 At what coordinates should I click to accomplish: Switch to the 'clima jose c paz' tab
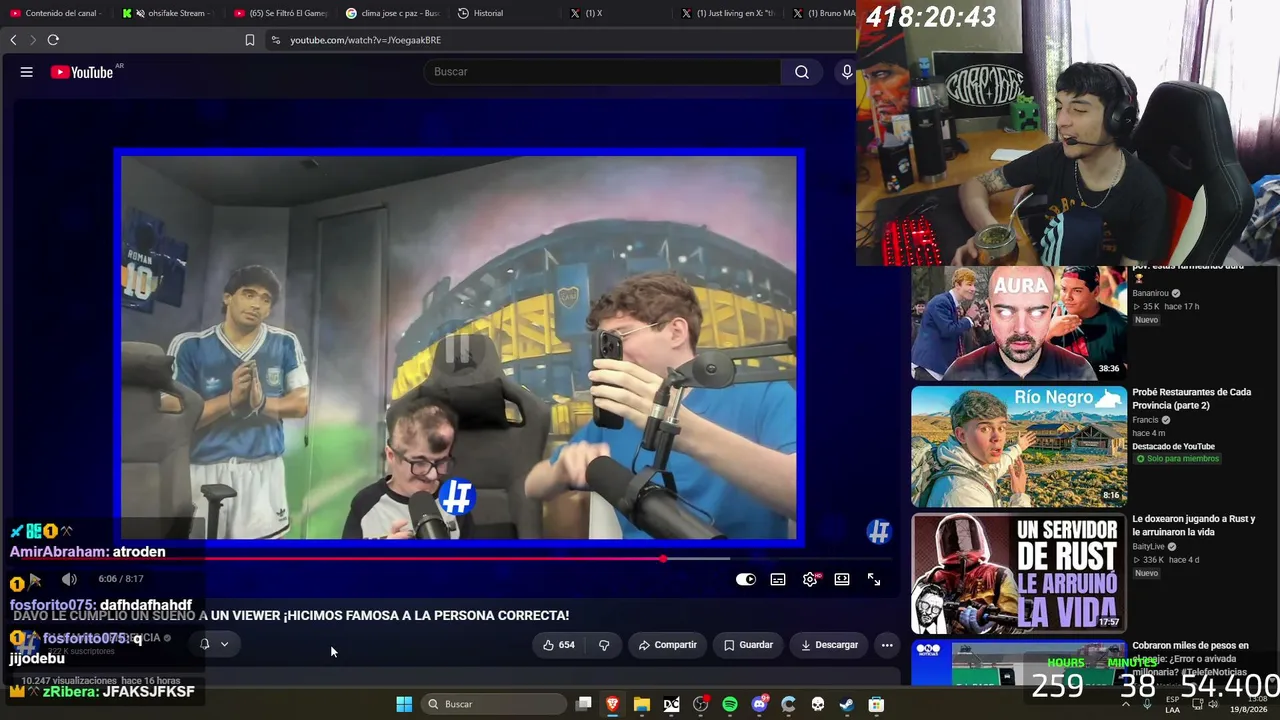click(392, 13)
